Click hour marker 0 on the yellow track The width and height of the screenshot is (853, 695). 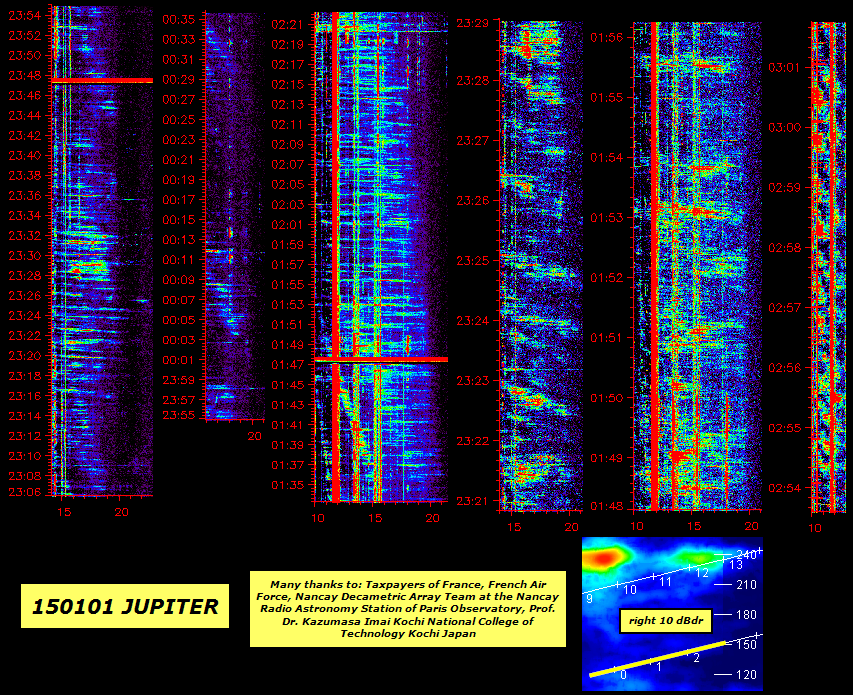coord(623,675)
